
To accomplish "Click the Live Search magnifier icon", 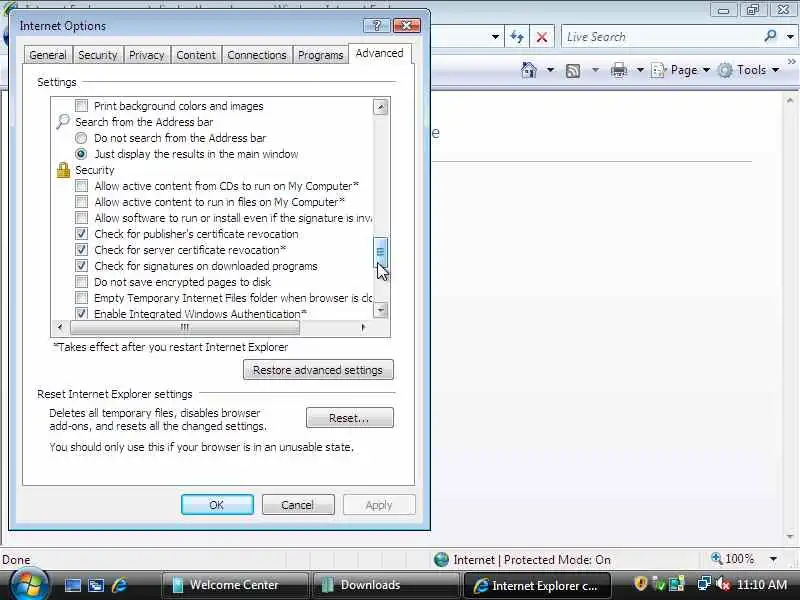I will pos(770,36).
